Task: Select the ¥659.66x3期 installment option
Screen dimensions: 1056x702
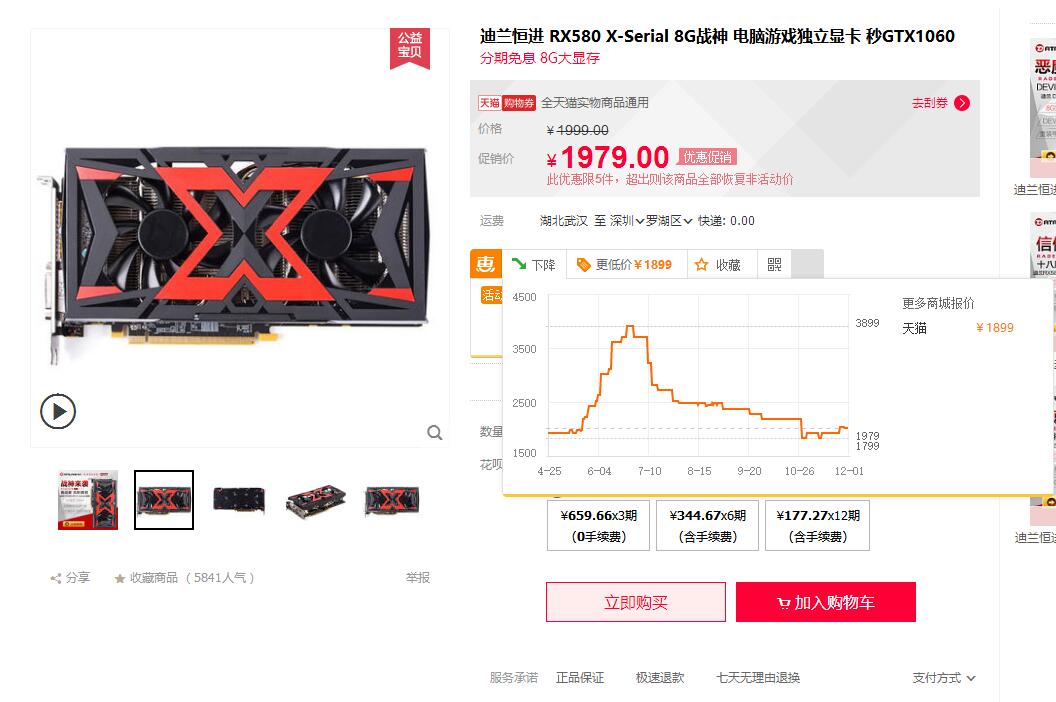Action: [599, 525]
